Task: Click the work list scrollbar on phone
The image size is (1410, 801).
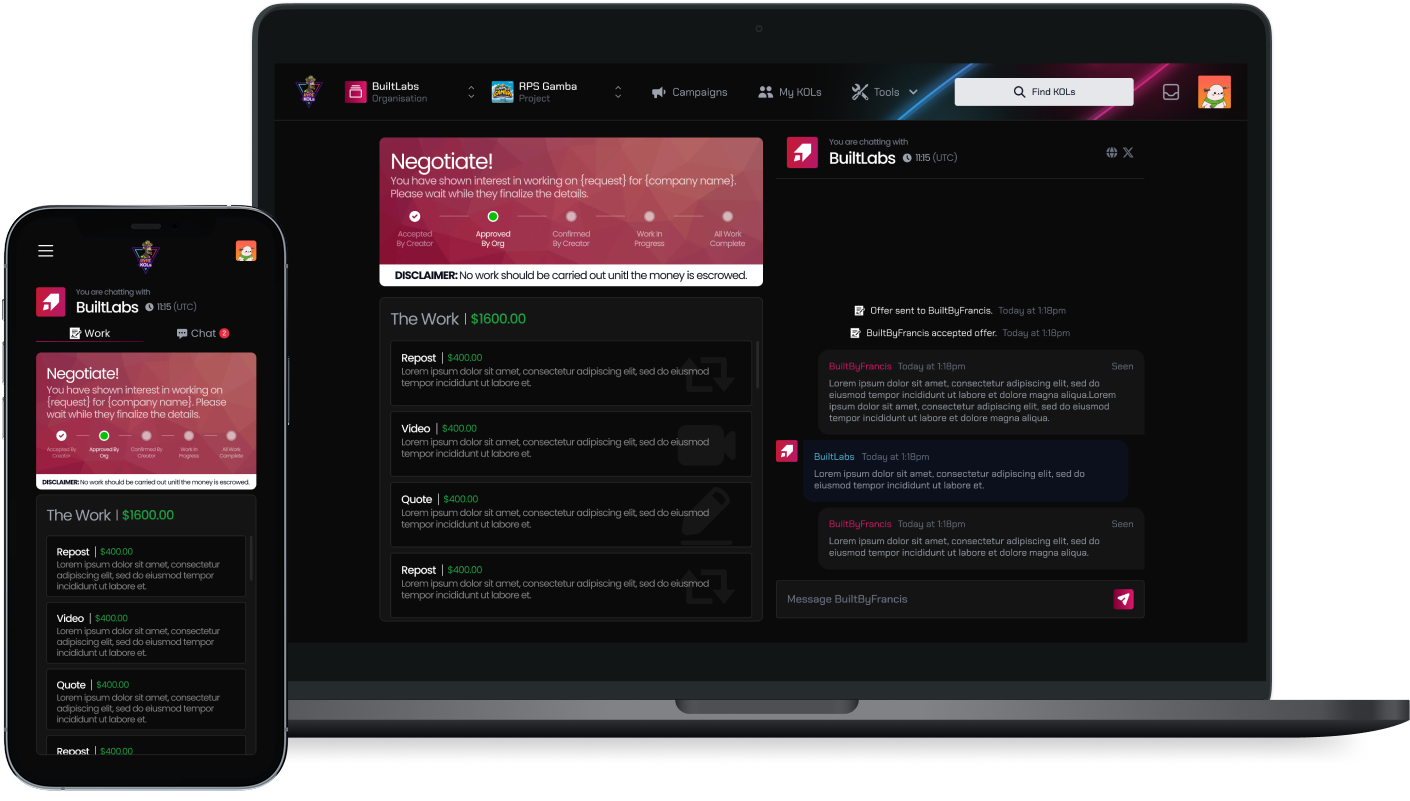Action: 250,558
